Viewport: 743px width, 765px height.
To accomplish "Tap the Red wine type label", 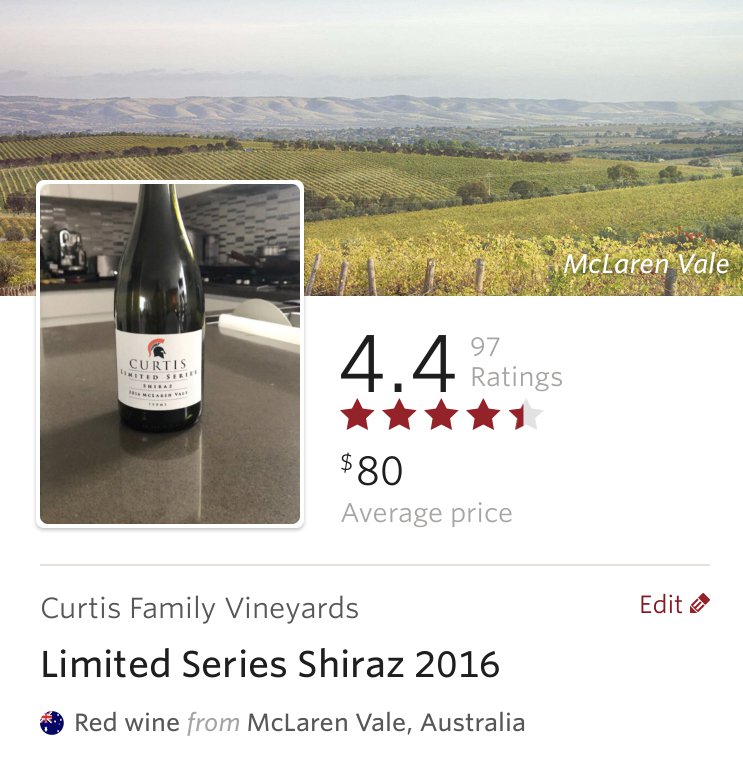I will 127,723.
